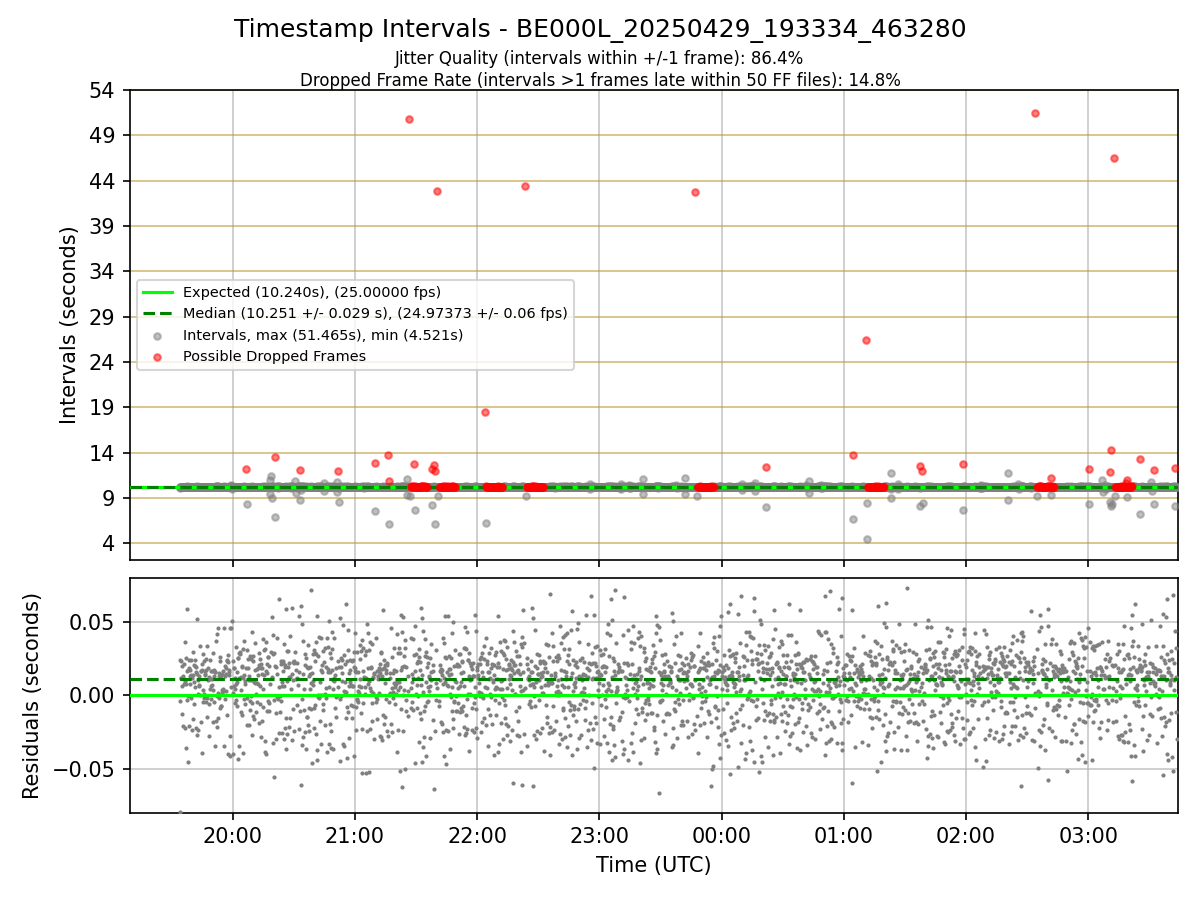Select the red outlier near 18 s after 22:00

(485, 412)
